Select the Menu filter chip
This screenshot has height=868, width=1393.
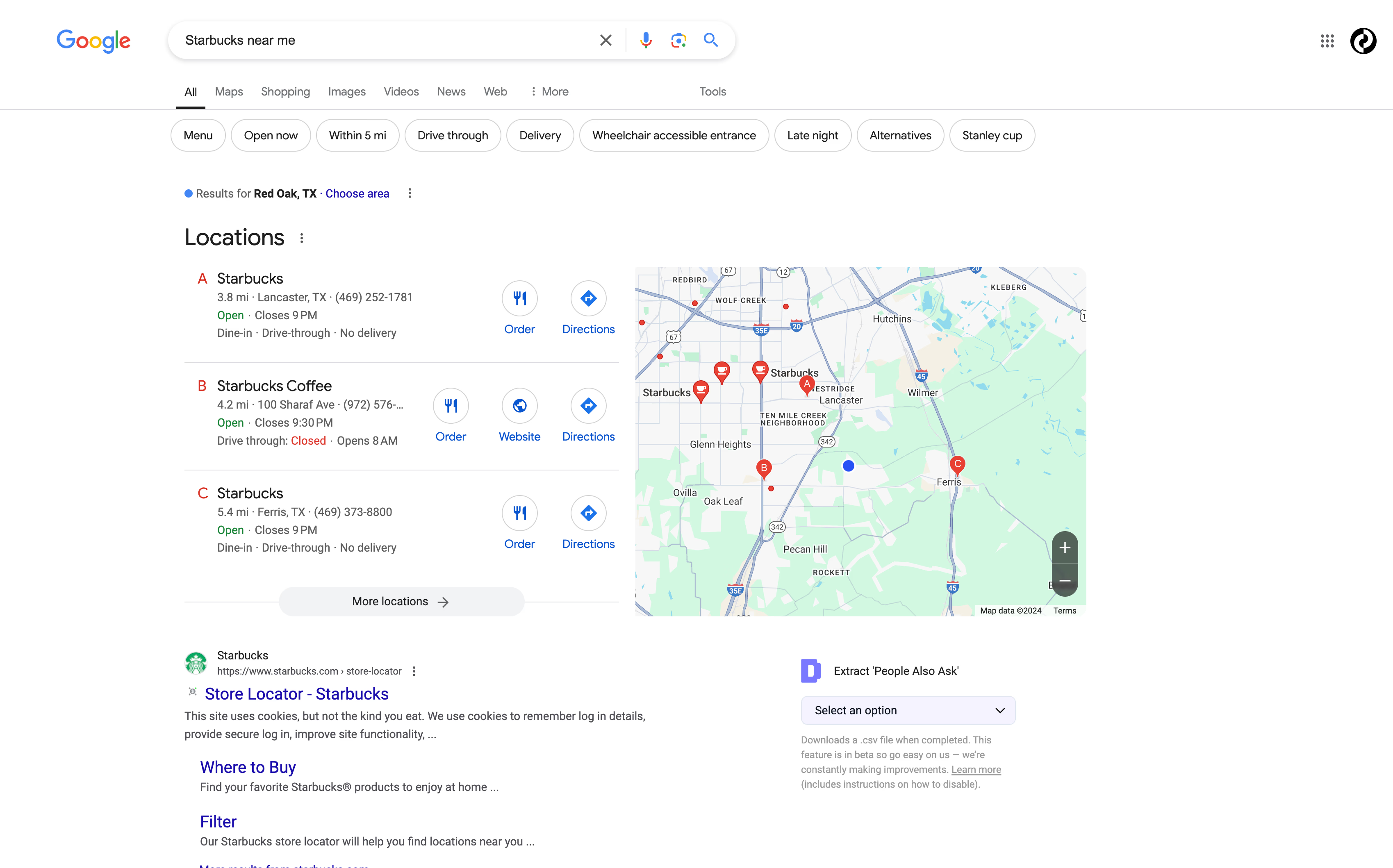click(198, 136)
